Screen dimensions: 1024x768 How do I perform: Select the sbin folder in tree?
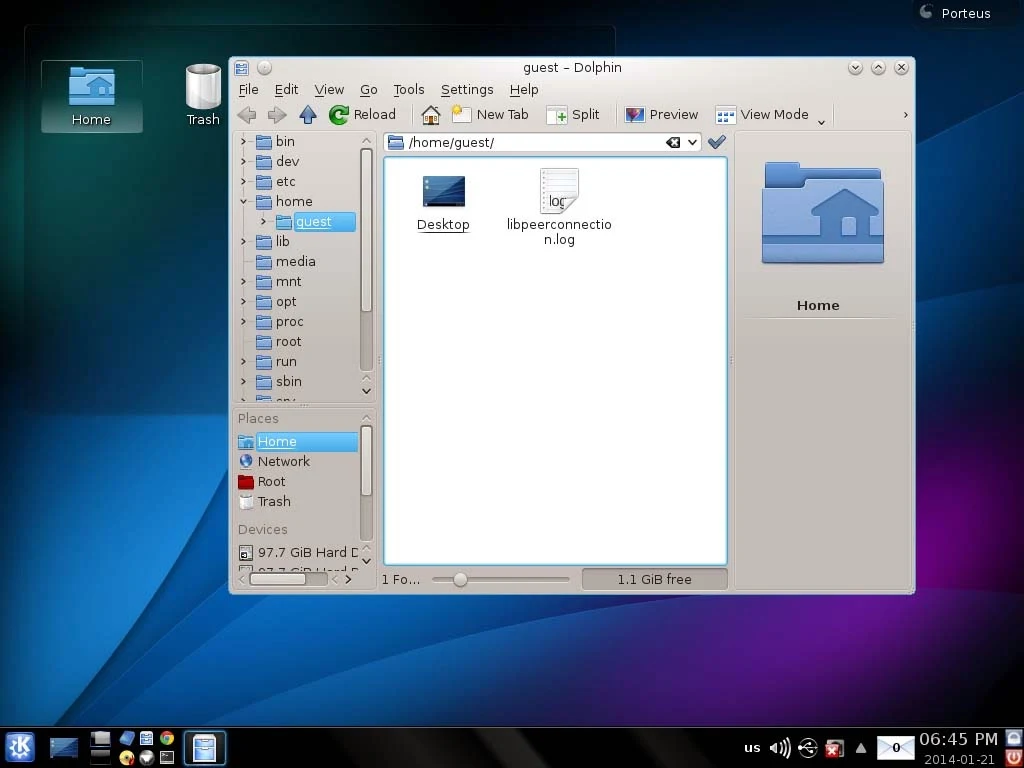click(x=278, y=381)
